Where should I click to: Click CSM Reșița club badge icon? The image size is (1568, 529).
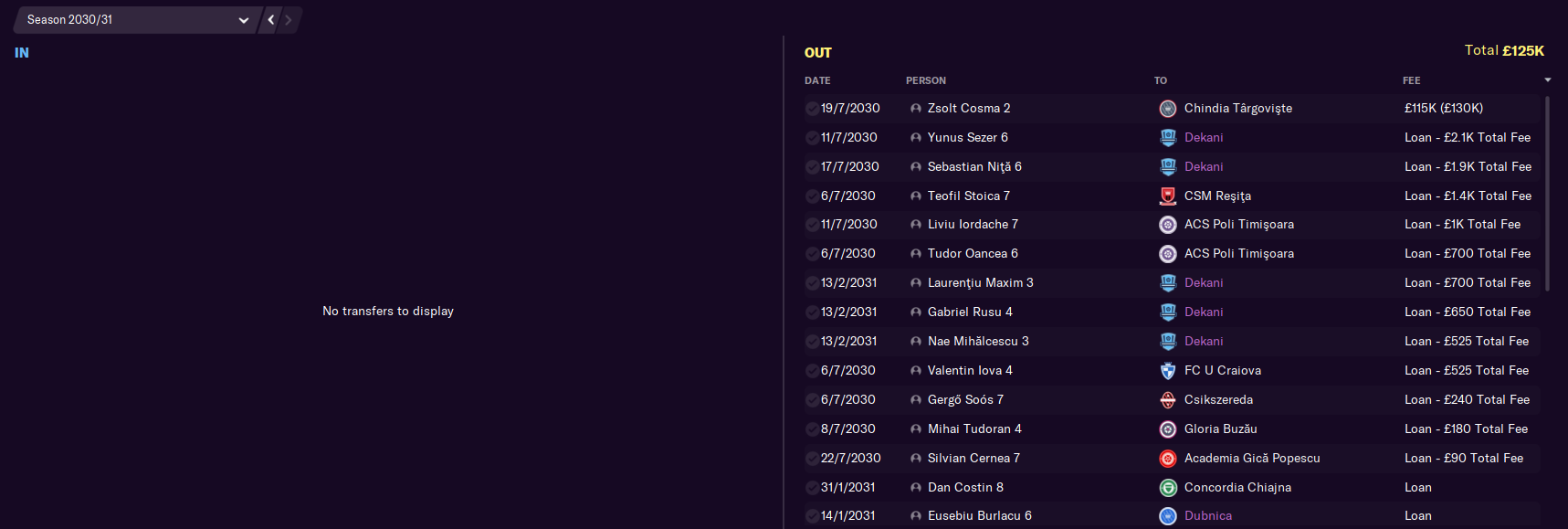coord(1167,196)
